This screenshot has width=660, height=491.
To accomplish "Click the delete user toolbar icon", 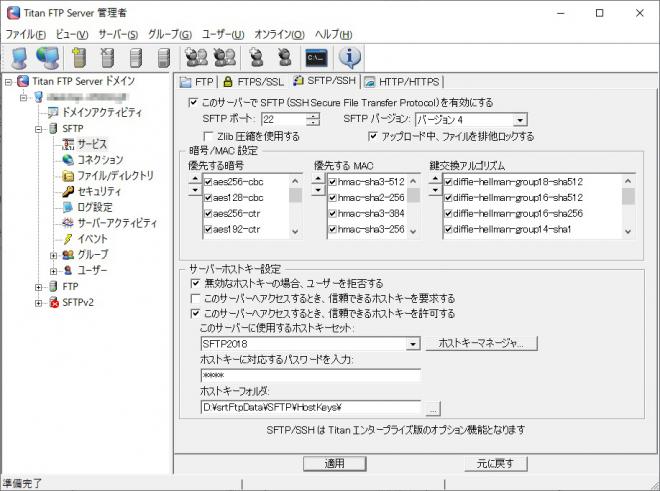I will 285,58.
